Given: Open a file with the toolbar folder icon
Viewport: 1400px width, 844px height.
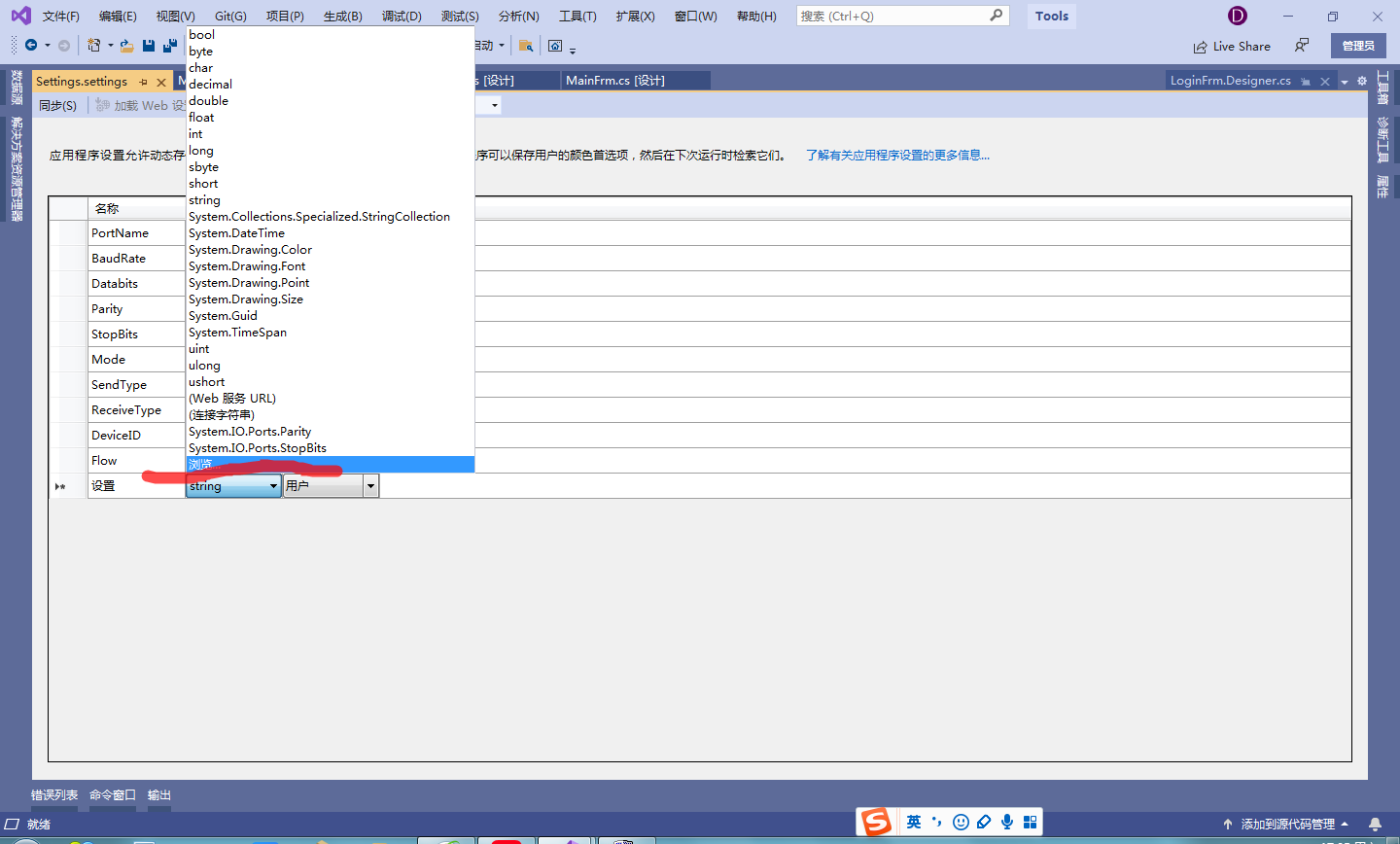Looking at the screenshot, I should 126,46.
